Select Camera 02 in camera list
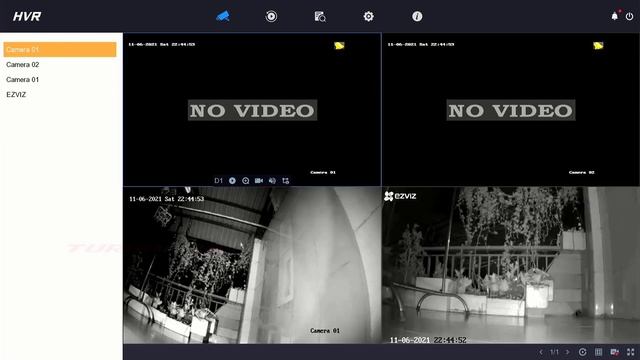 click(22, 64)
